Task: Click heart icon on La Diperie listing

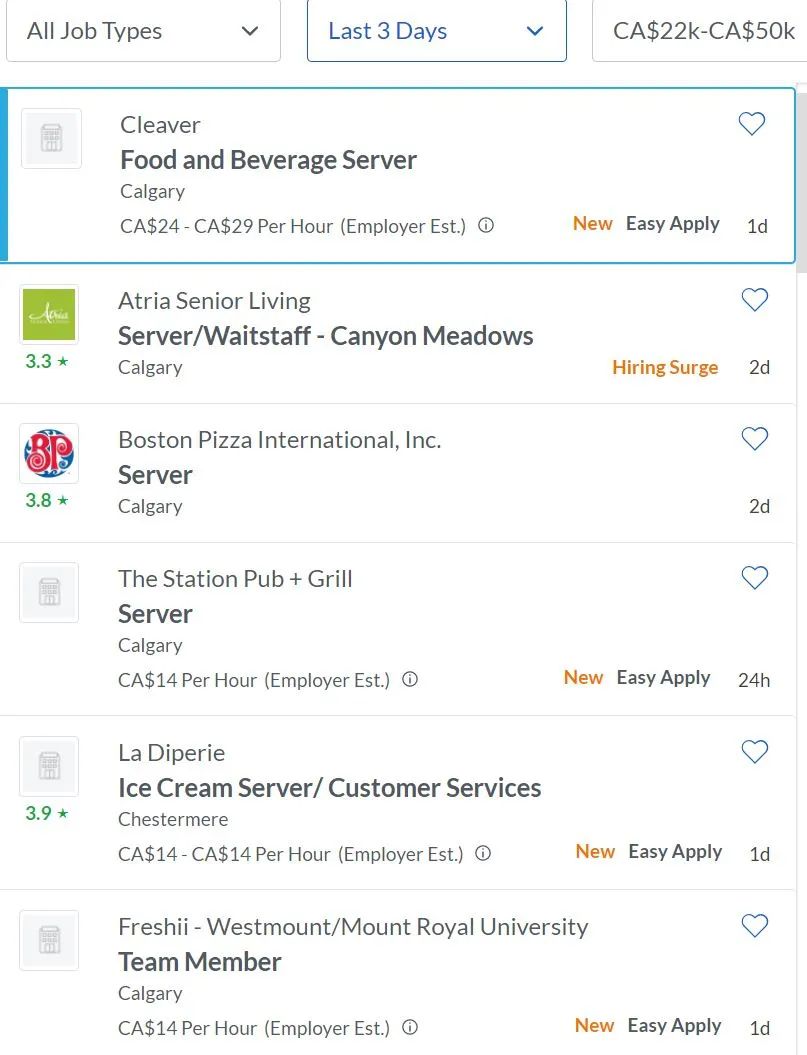Action: coord(754,752)
